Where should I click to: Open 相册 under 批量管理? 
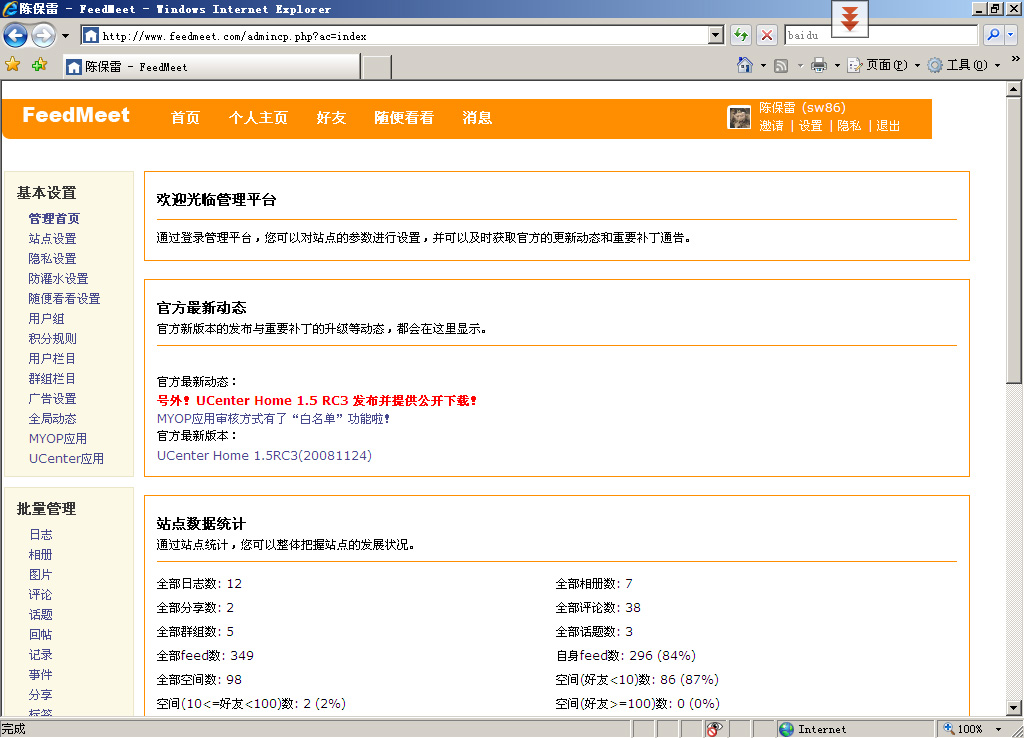tap(40, 555)
